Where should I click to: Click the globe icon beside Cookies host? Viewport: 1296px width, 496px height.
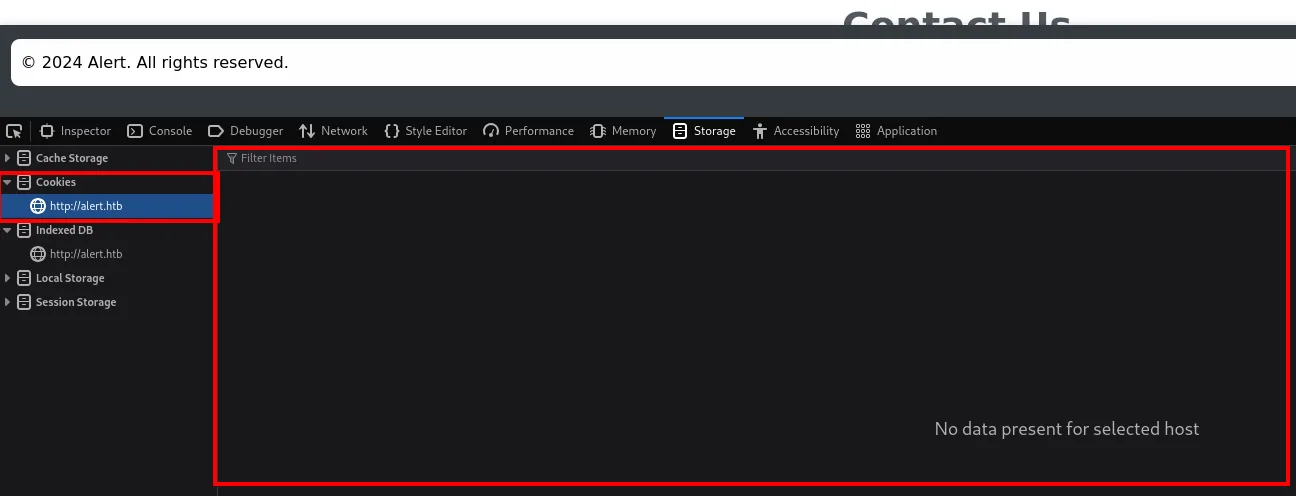pos(38,206)
